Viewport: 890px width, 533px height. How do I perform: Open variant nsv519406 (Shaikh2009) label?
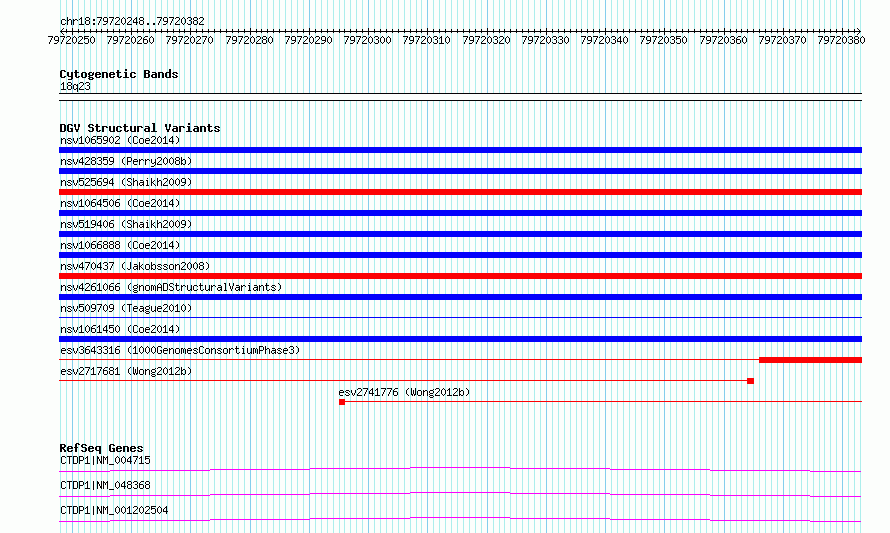coord(126,224)
